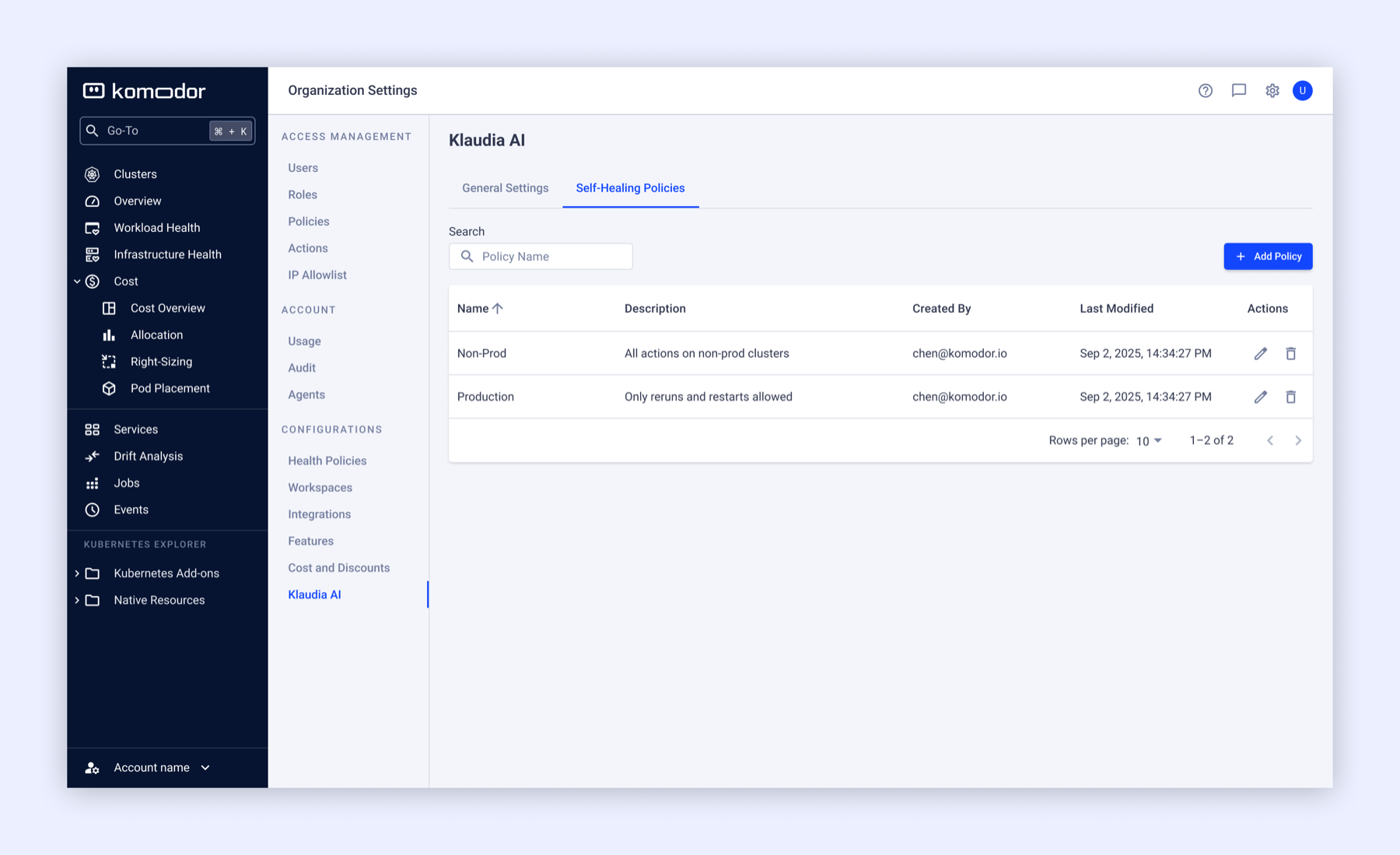Open the Account name dropdown

point(148,768)
